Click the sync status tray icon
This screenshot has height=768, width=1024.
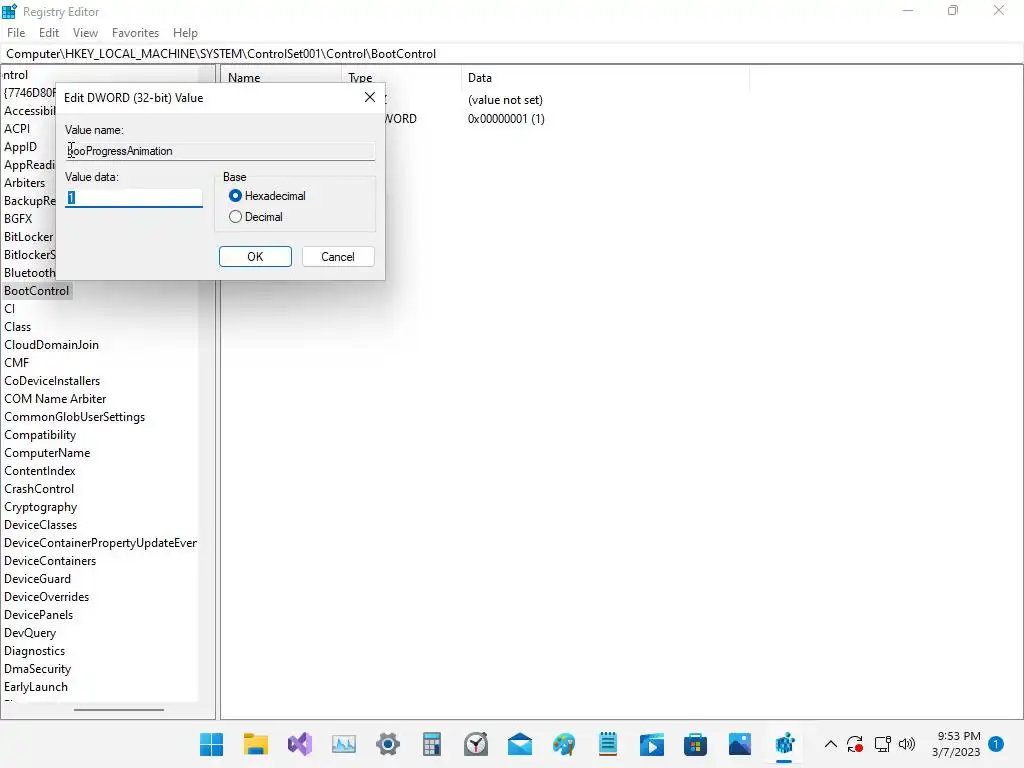click(x=855, y=744)
